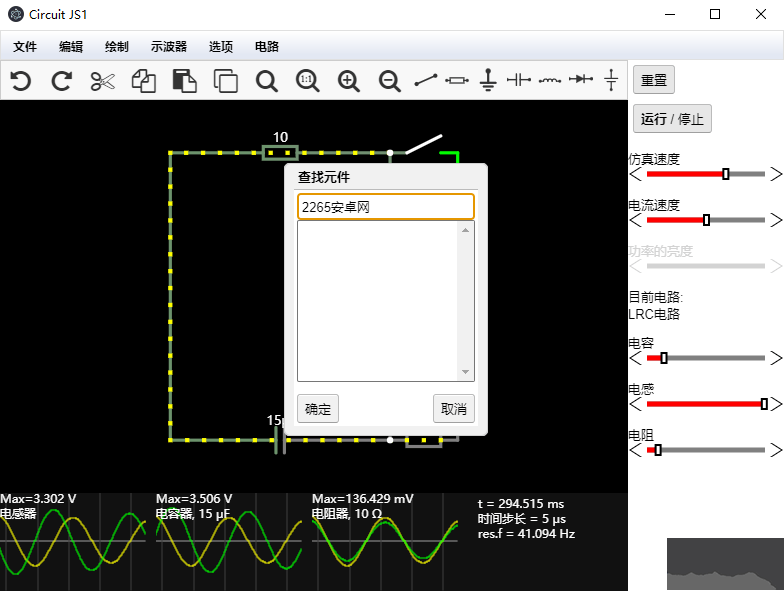
Task: Click the 电容器, 15 µF oscilloscope trace
Action: (x=229, y=542)
